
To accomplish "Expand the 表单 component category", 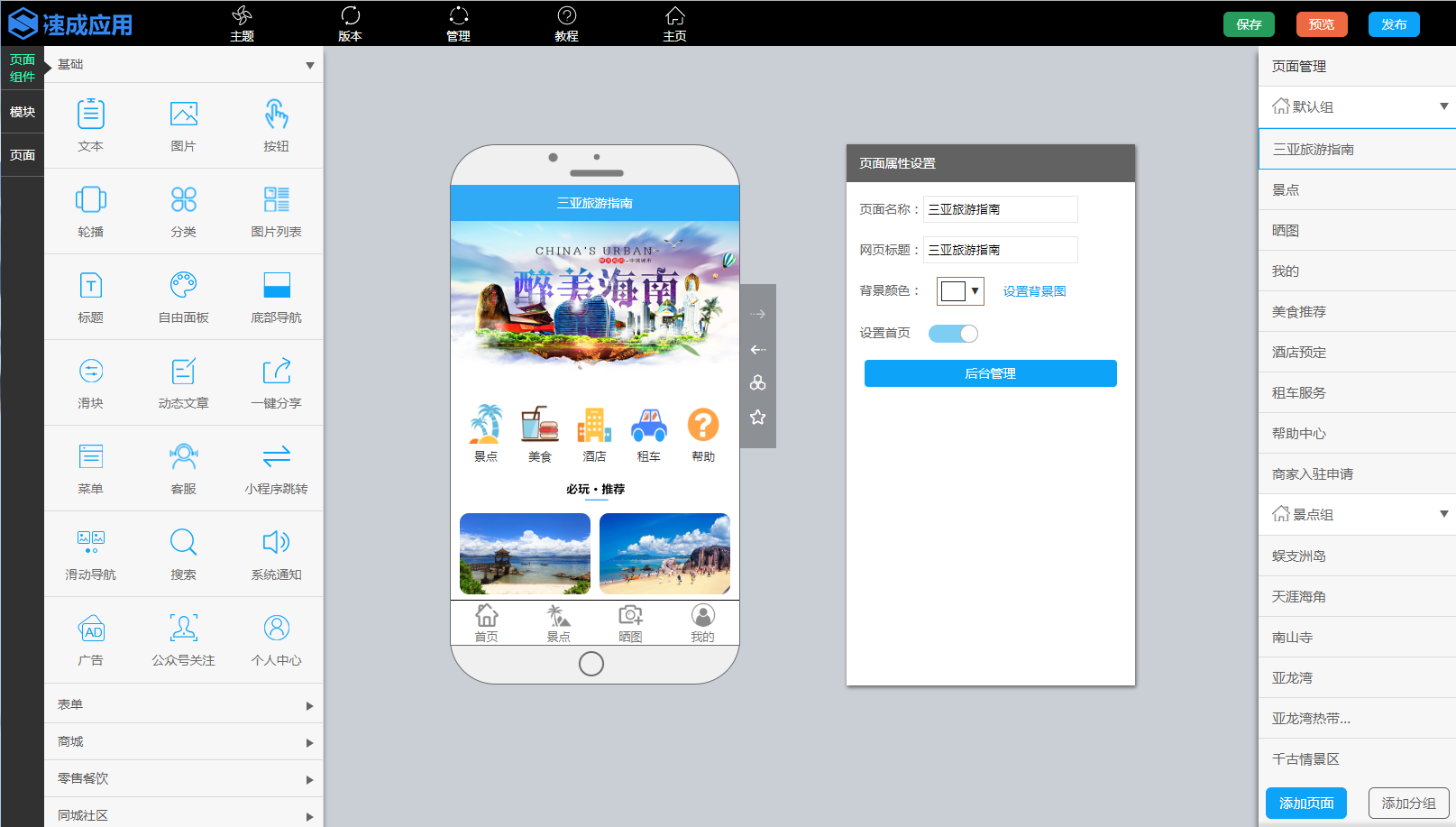I will (184, 704).
